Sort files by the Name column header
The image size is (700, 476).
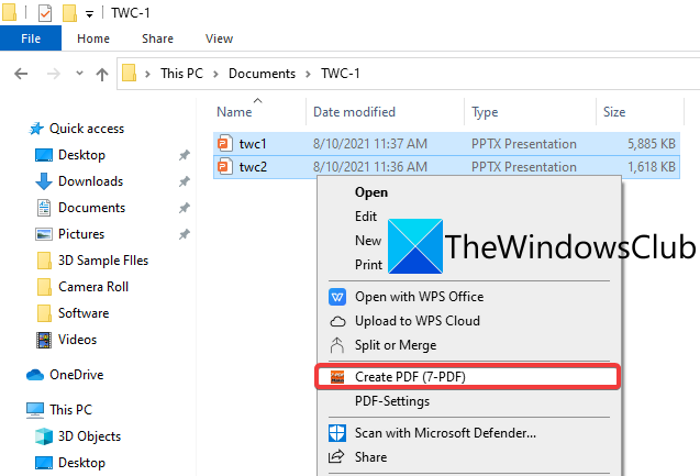point(234,112)
